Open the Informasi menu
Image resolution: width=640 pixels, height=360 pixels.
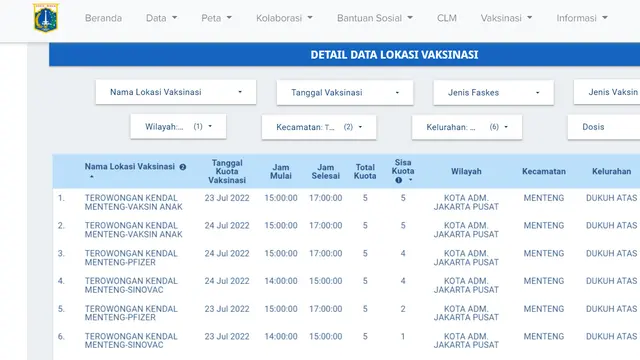582,18
